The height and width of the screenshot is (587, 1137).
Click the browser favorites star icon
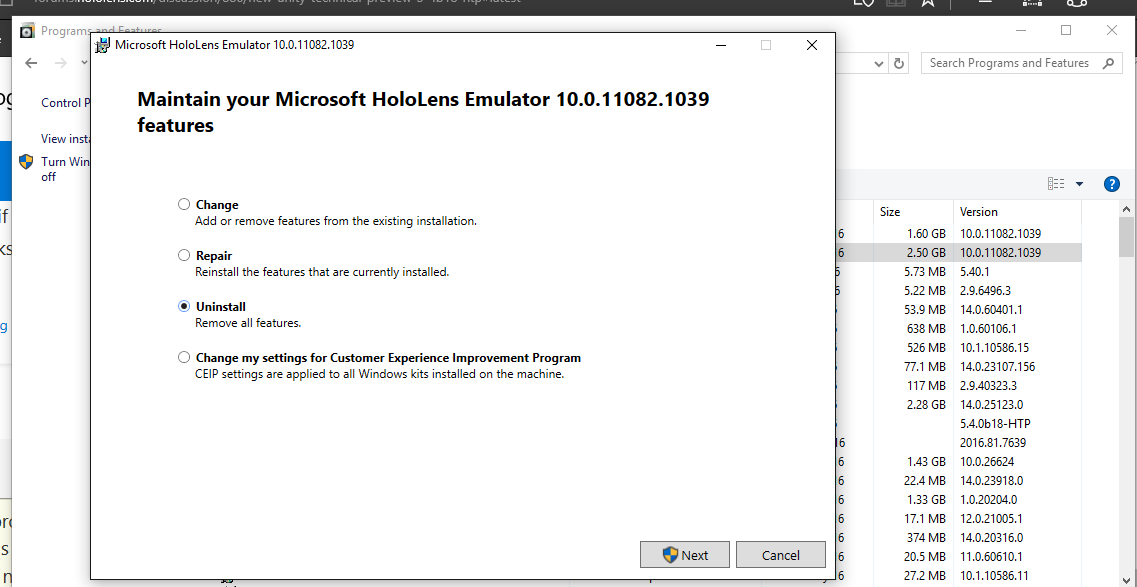pos(927,3)
